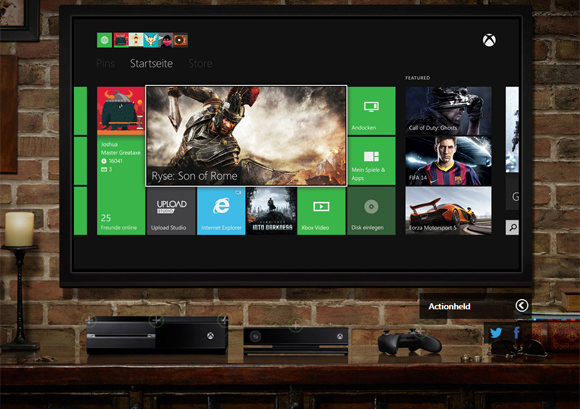Click the plus hotspot on the console's right corner

coord(224,320)
